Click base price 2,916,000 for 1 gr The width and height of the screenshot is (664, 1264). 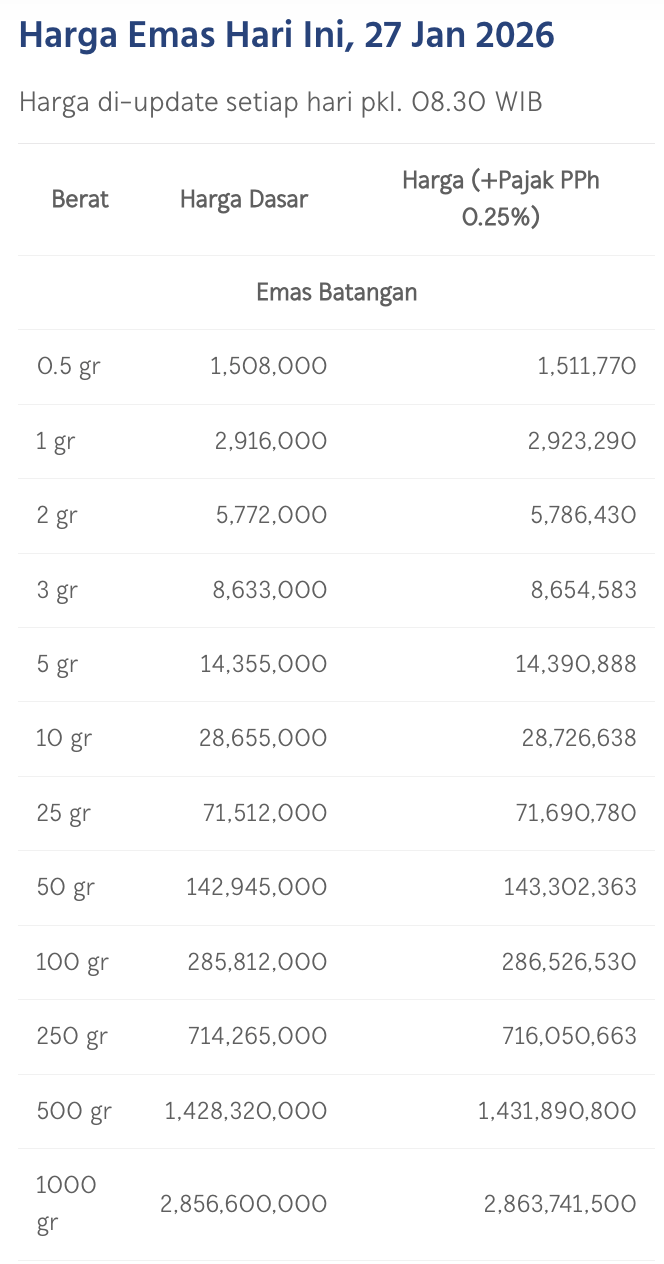[270, 441]
